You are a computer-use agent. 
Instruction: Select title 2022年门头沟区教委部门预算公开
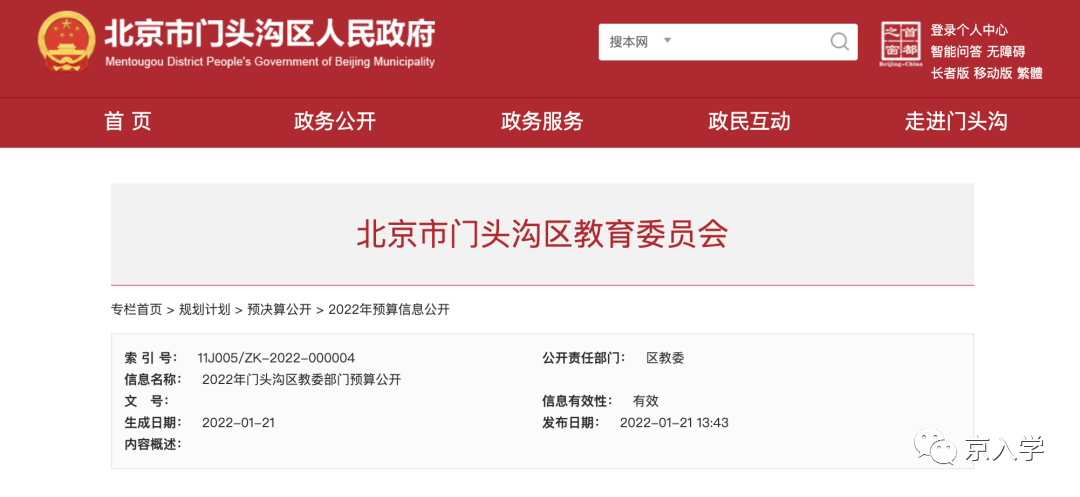[x=301, y=379]
